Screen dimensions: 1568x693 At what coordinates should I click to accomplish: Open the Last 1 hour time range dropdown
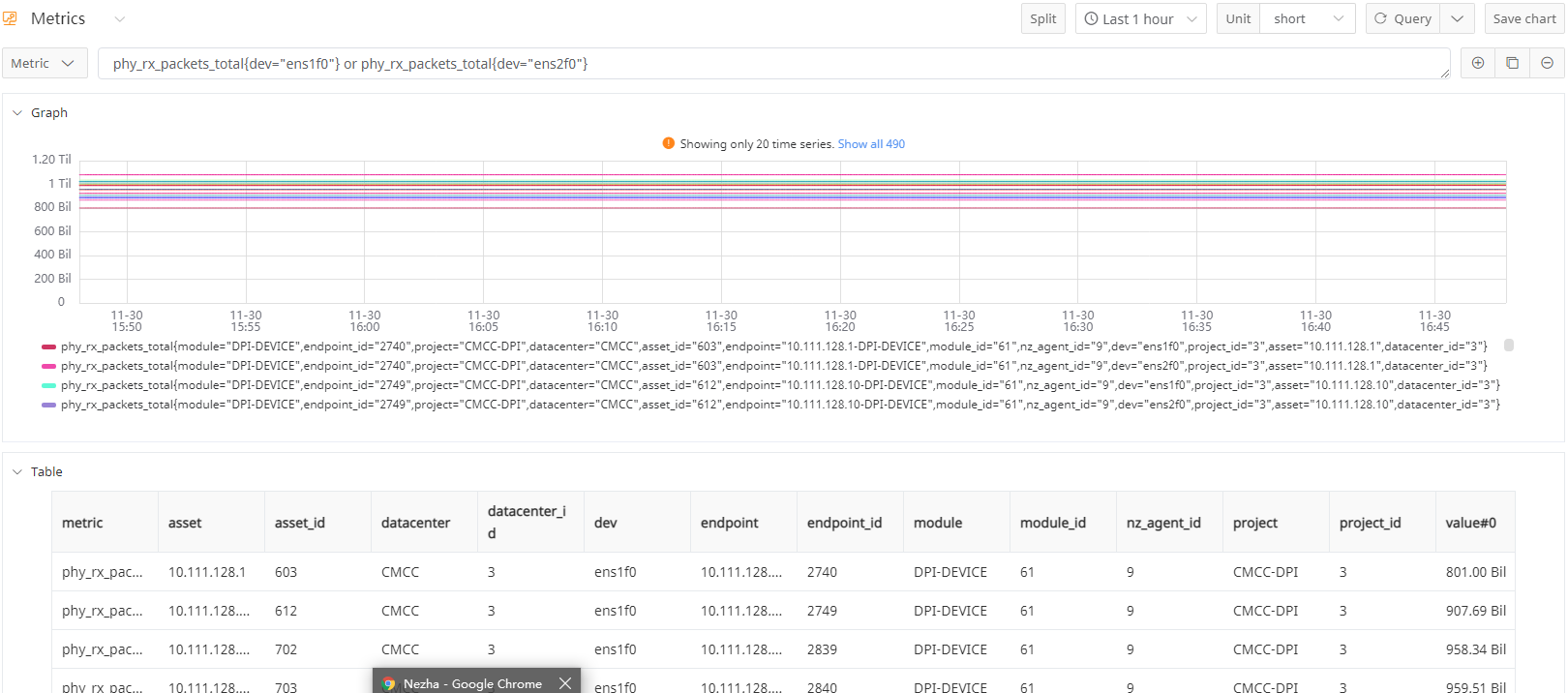tap(1140, 18)
